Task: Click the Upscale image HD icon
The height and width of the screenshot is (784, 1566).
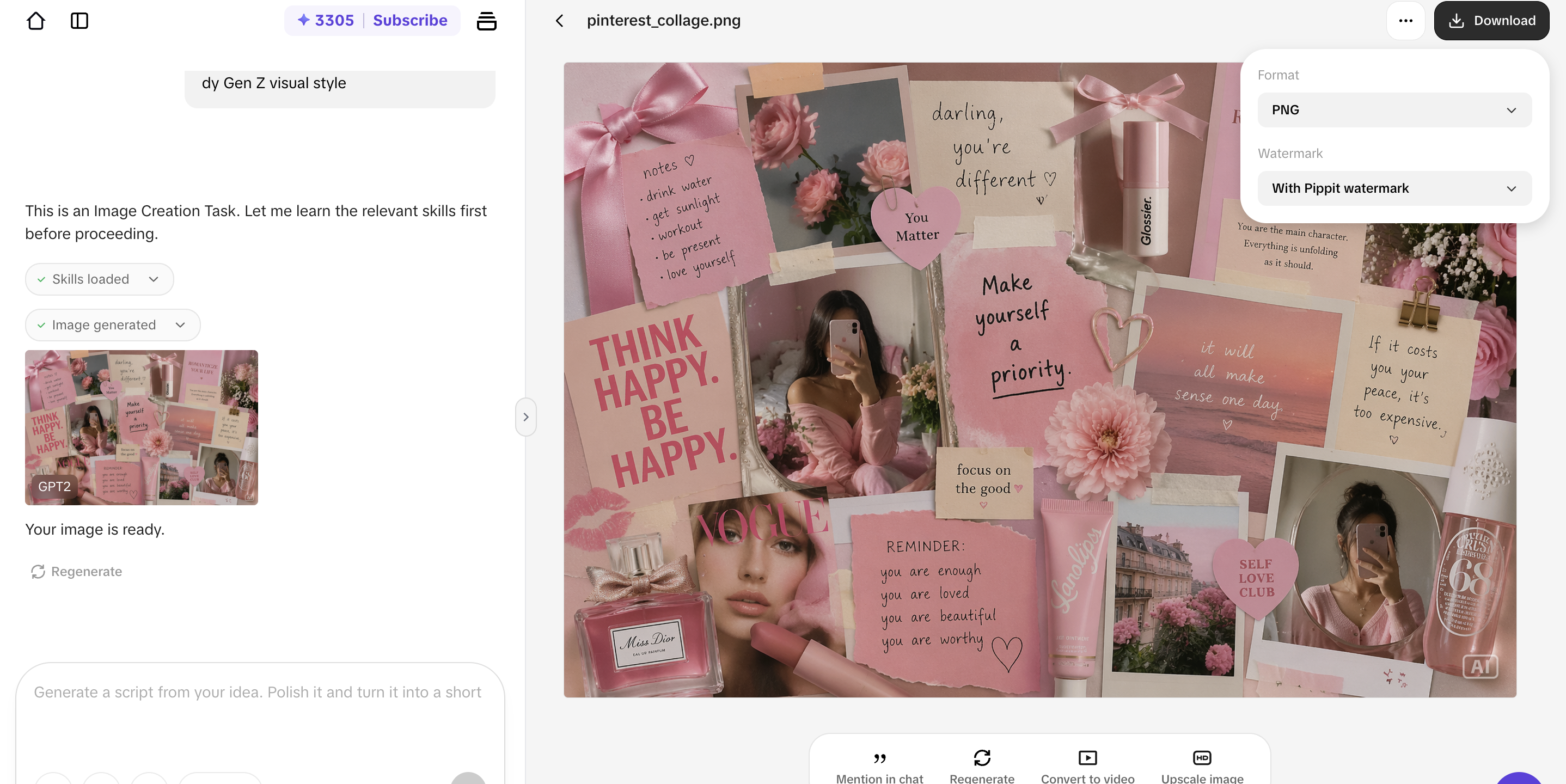Action: pyautogui.click(x=1202, y=758)
